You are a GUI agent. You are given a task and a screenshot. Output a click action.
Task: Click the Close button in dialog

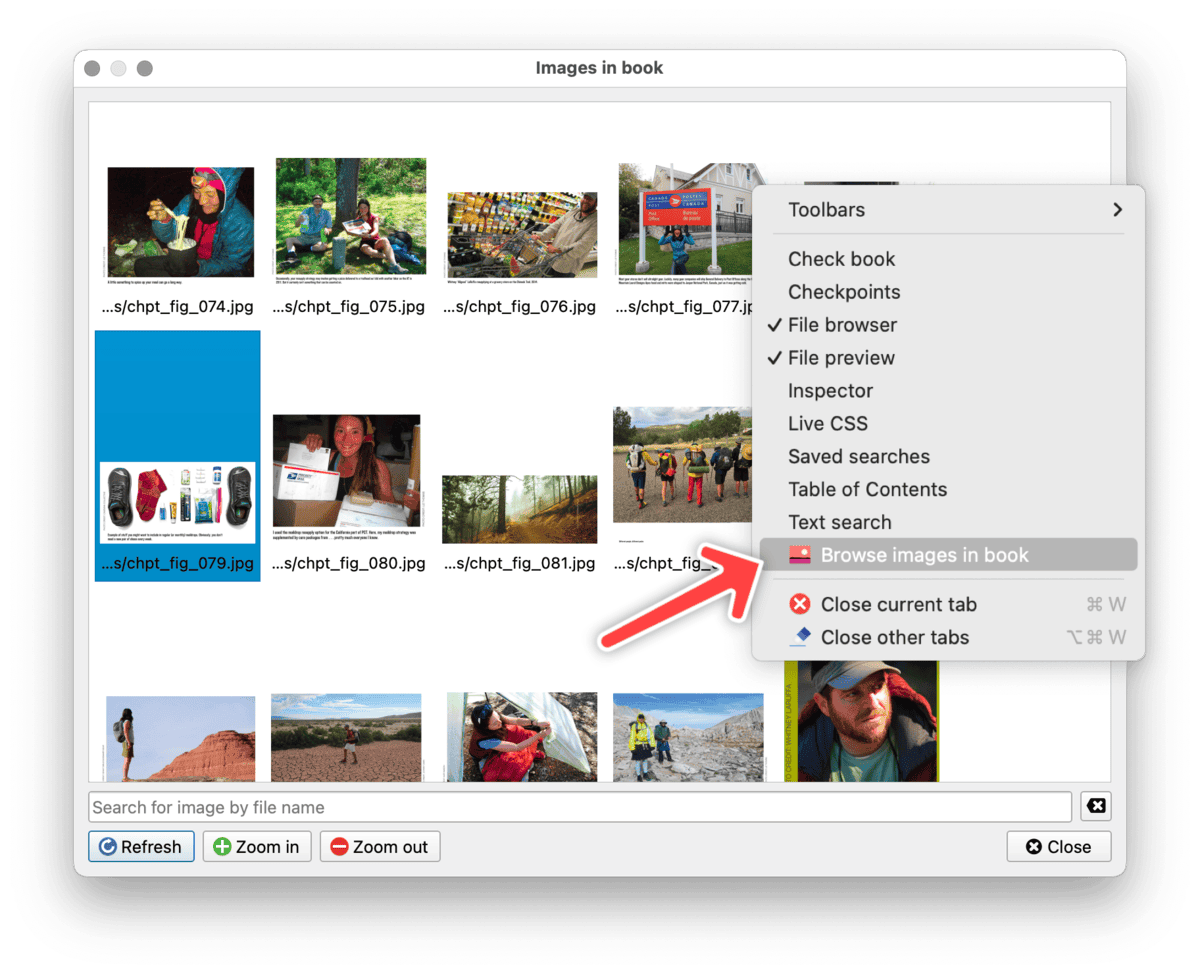(x=1058, y=847)
